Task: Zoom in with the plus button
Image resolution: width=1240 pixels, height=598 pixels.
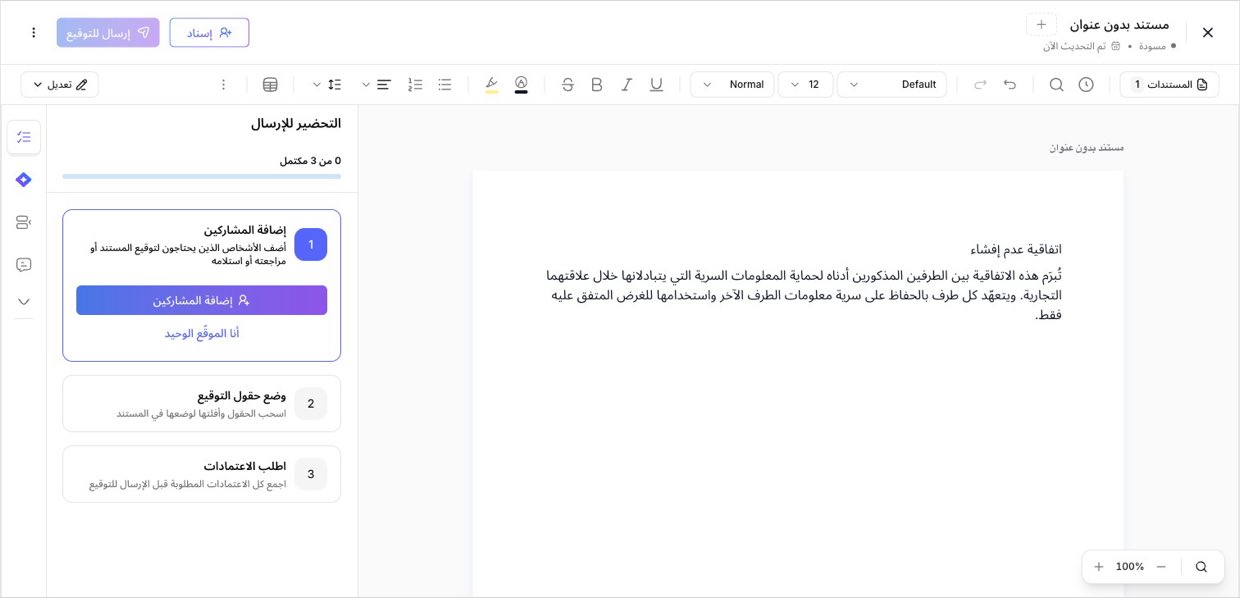Action: 1099,567
